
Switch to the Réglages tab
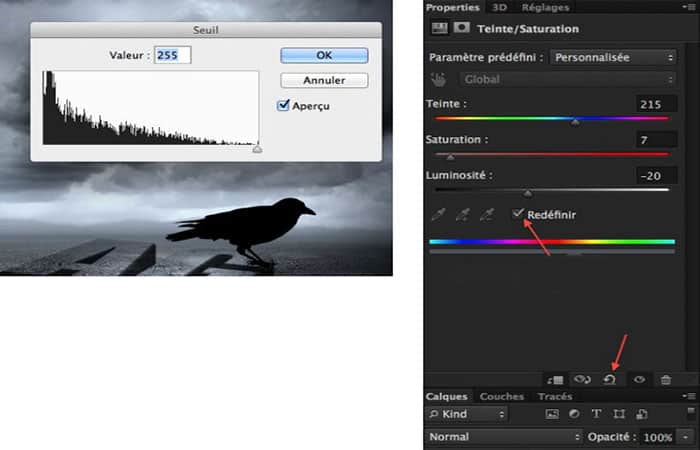pos(546,7)
